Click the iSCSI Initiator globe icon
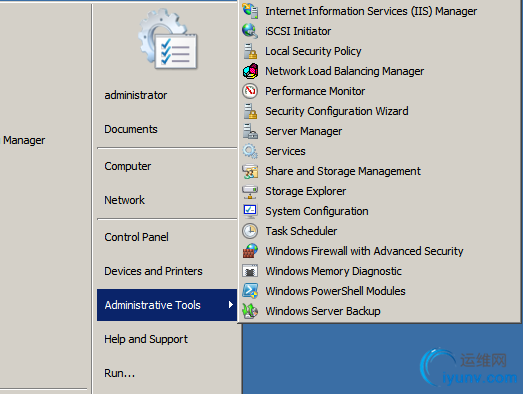The height and width of the screenshot is (394, 523). coord(250,31)
